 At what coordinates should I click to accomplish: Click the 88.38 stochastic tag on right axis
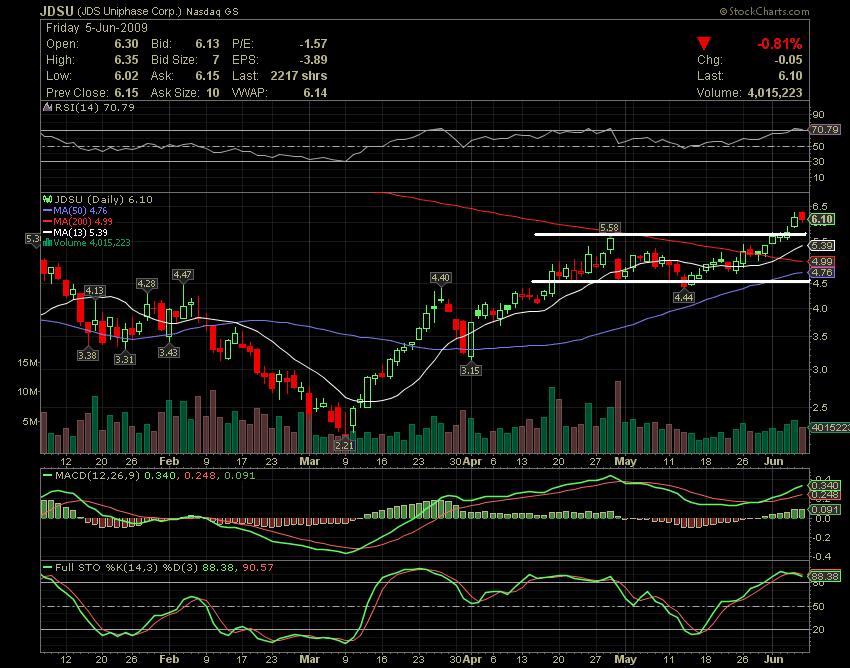825,576
